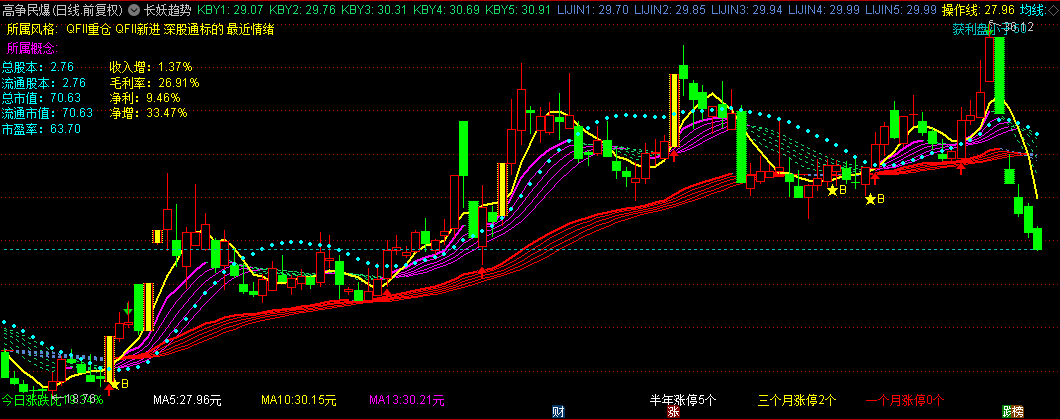The height and width of the screenshot is (420, 1060).
Task: Click the 毛利率: 26.91% value
Action: pyautogui.click(x=155, y=83)
